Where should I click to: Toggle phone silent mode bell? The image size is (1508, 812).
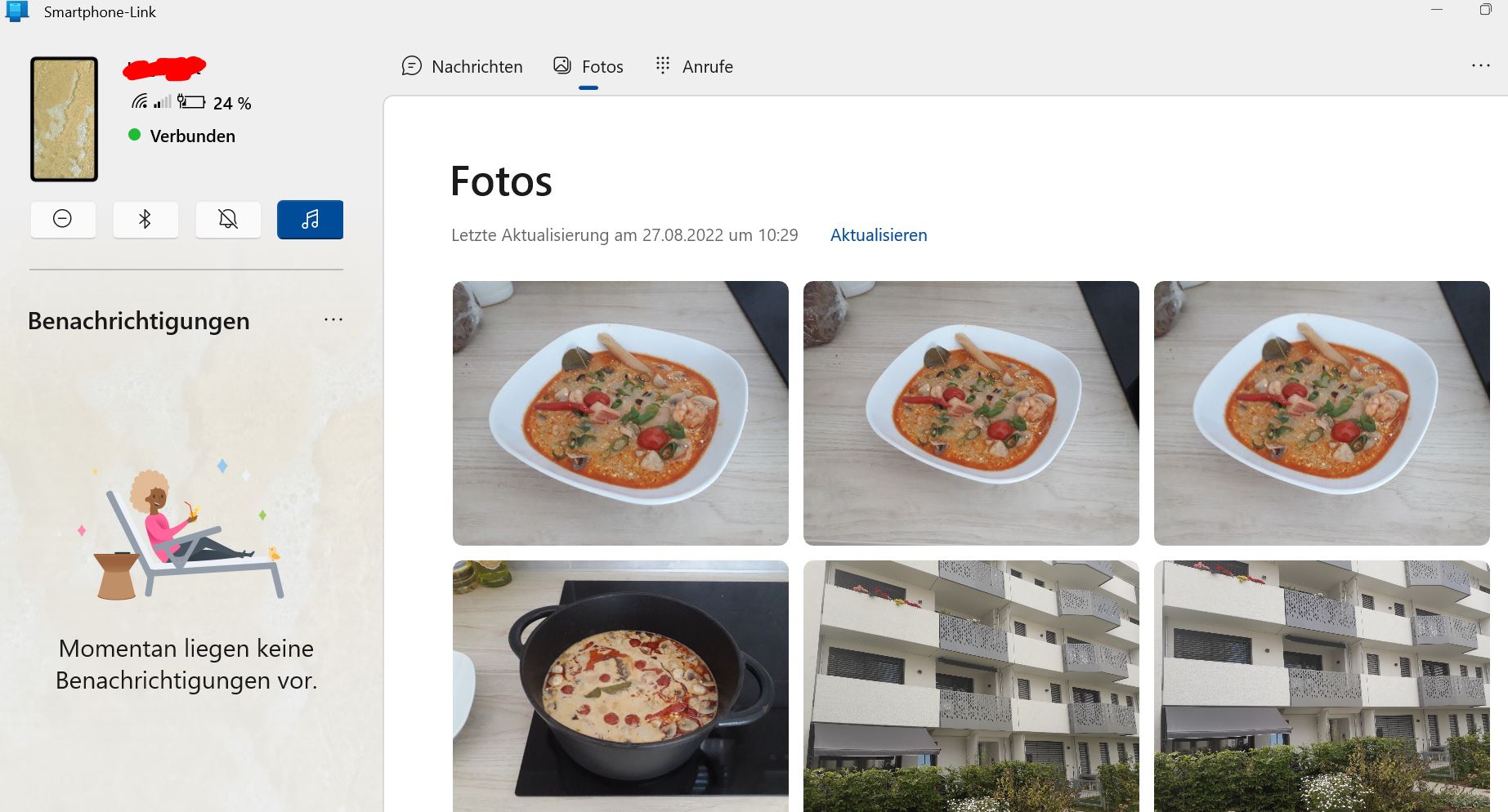point(228,219)
